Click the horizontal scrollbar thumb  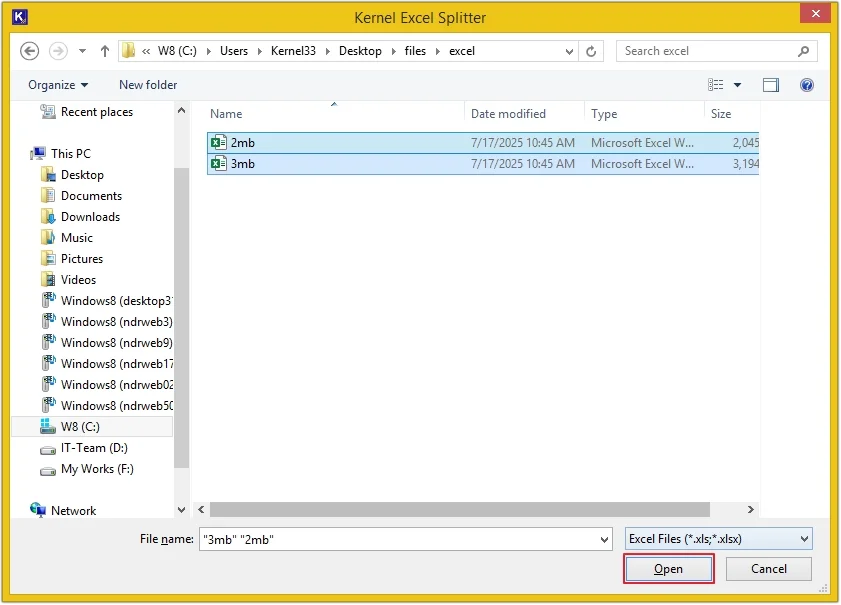point(460,510)
